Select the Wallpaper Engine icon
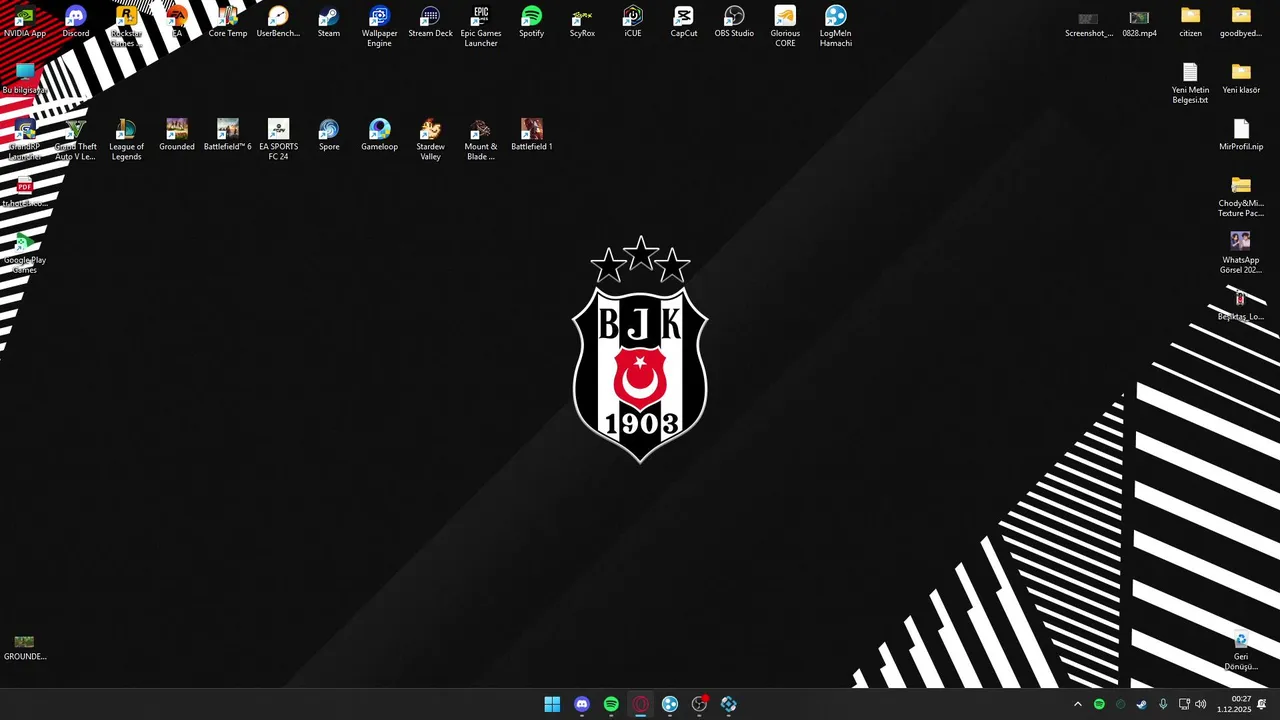 click(x=379, y=26)
